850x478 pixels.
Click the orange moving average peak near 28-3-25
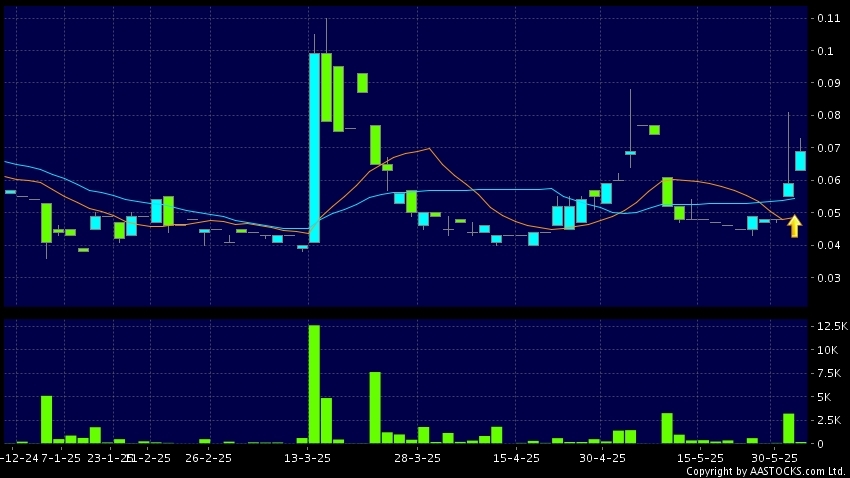click(x=429, y=148)
